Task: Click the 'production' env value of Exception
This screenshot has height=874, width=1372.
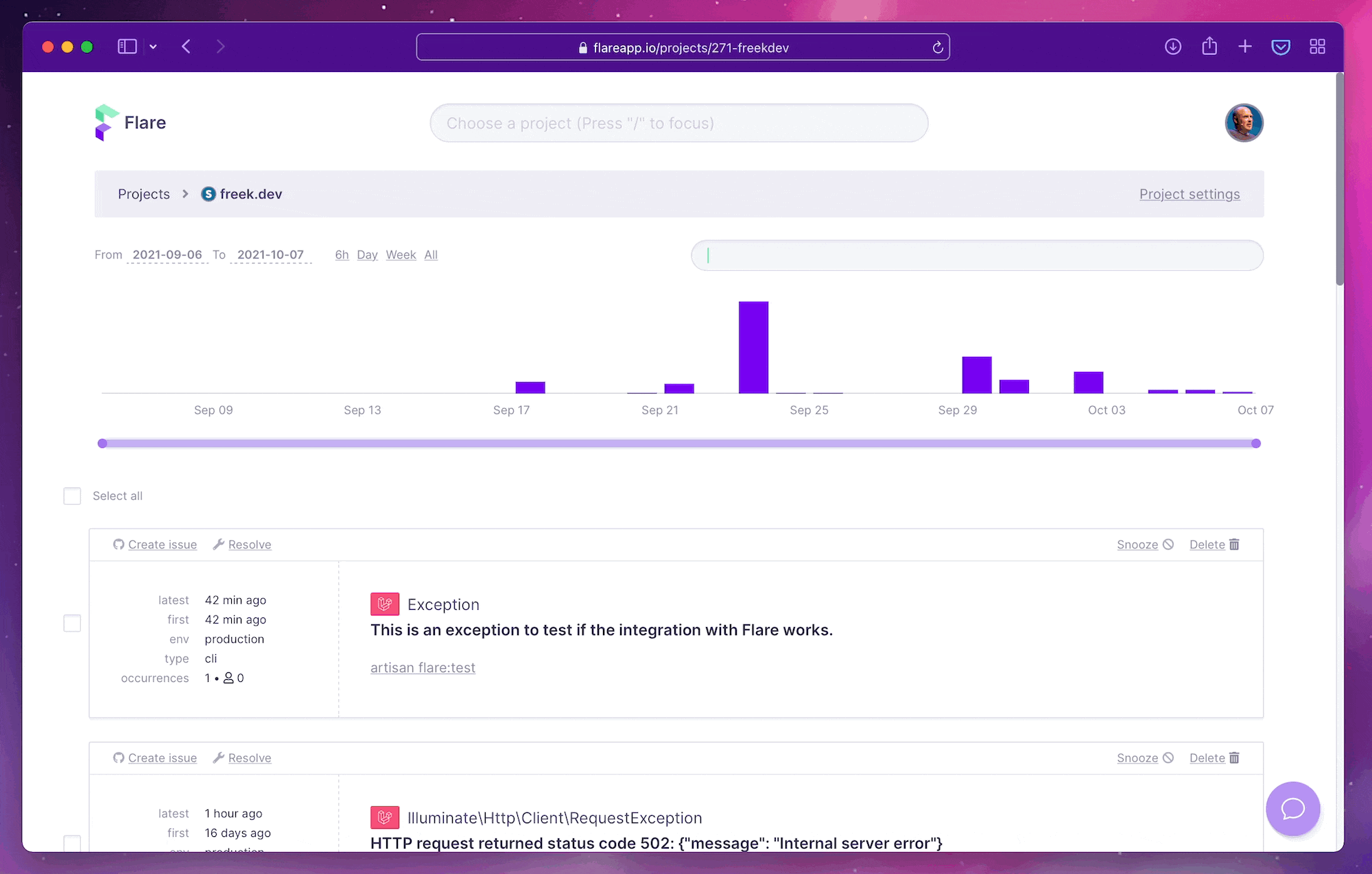Action: click(x=234, y=639)
